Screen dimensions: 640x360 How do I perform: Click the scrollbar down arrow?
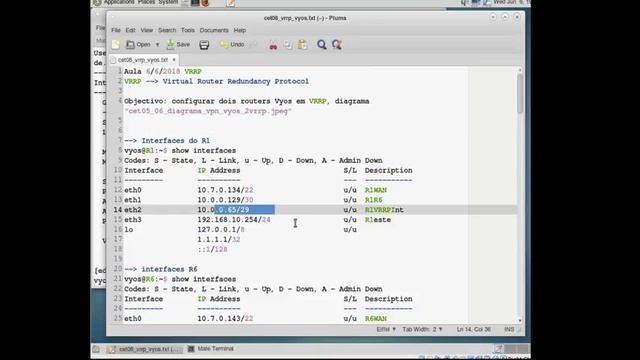click(x=520, y=321)
